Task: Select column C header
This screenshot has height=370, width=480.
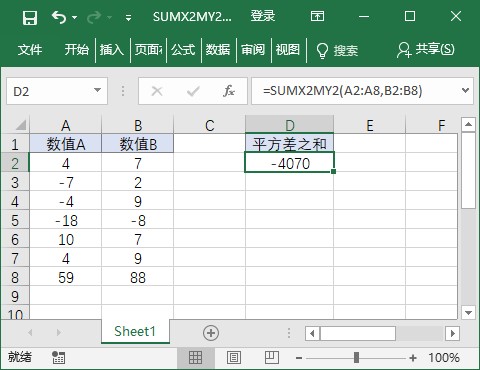Action: coord(210,125)
